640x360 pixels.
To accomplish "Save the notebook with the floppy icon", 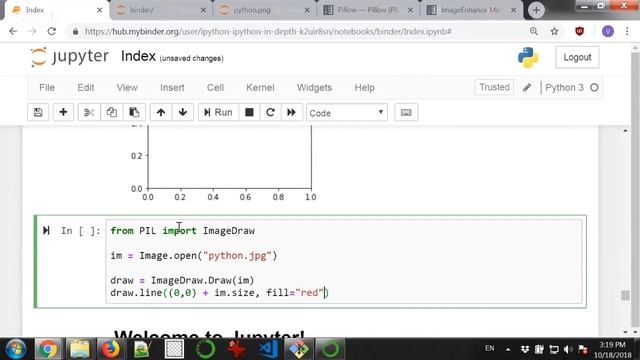I will 38,112.
